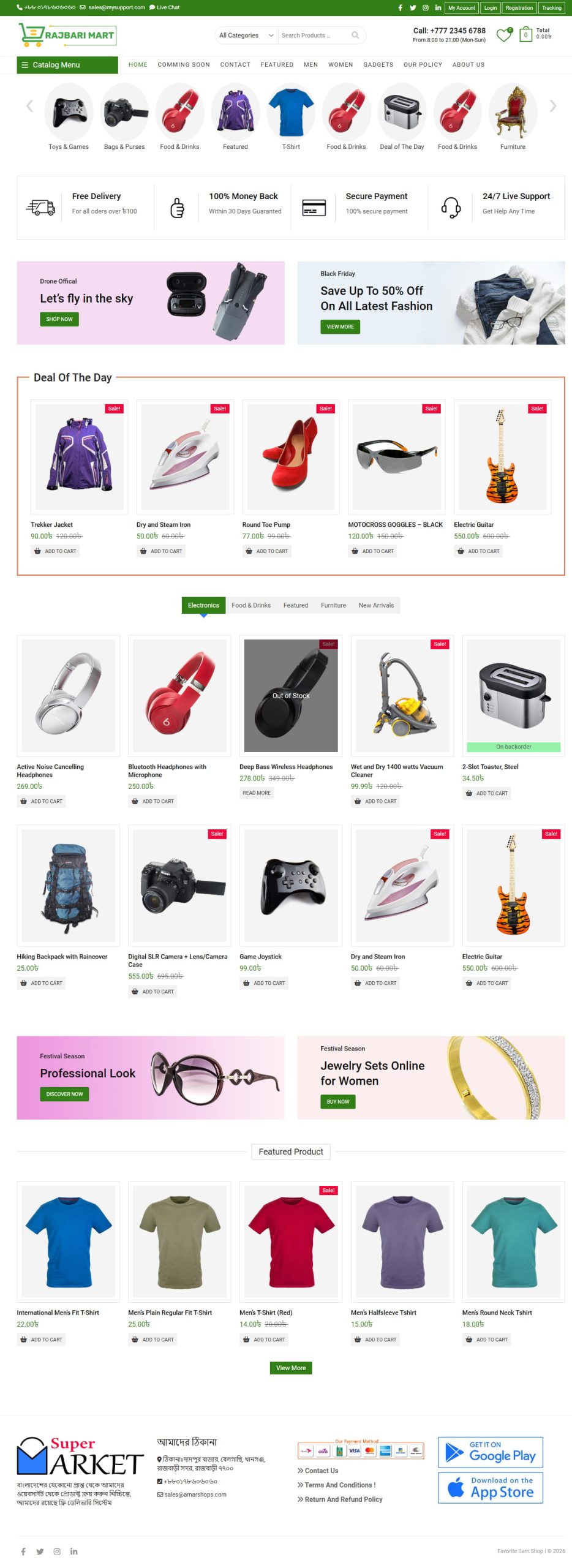The height and width of the screenshot is (1568, 572).
Task: Expand the All Categories dropdown
Action: point(246,36)
